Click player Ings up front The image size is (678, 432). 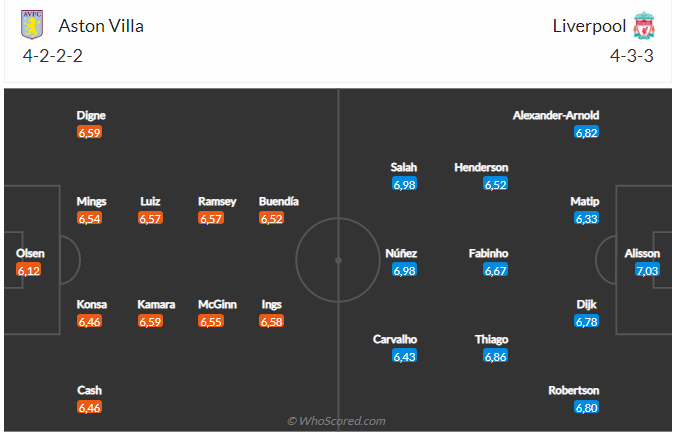click(270, 304)
